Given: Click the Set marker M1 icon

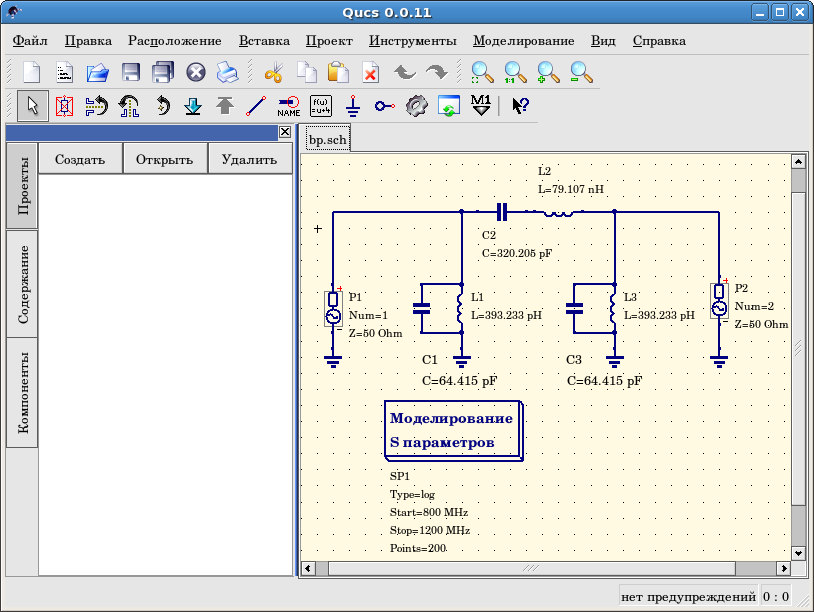Looking at the screenshot, I should (x=481, y=105).
